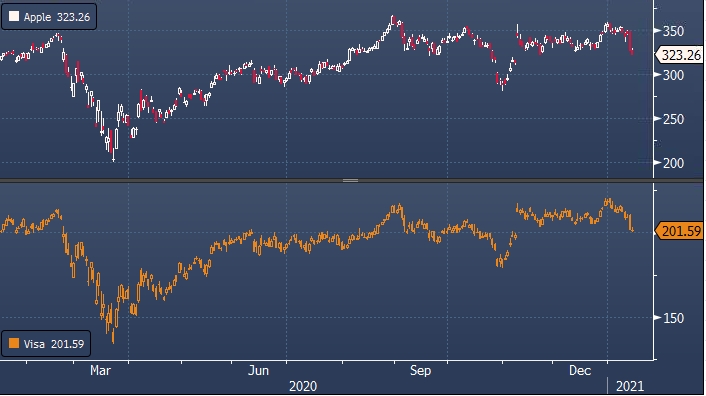Viewport: 706px width, 396px height.
Task: Click the white Apple legend color swatch
Action: tap(14, 17)
